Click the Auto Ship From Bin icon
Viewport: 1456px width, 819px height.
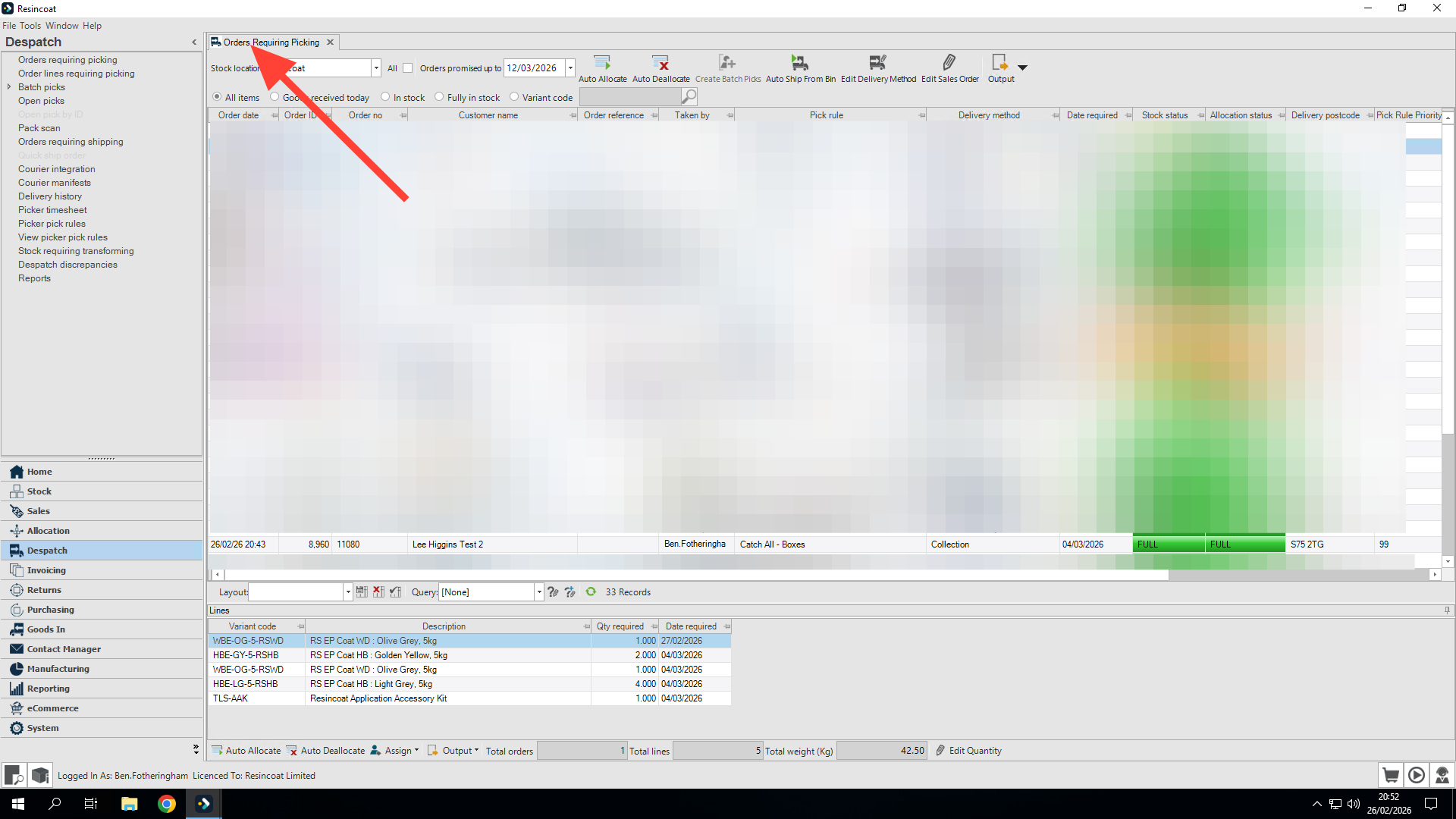[x=800, y=63]
